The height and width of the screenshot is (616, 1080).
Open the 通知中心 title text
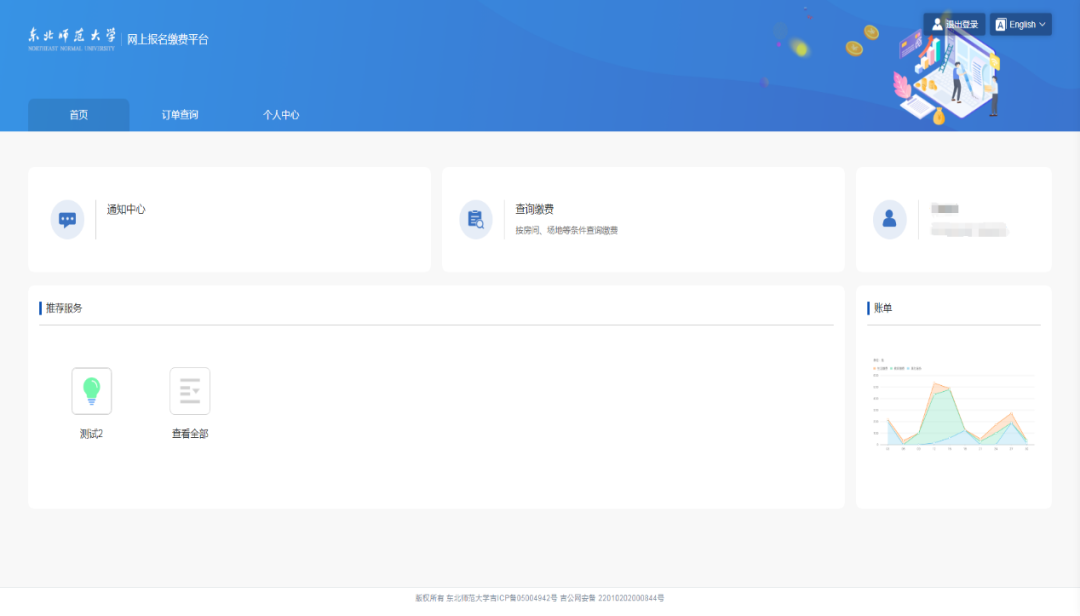tap(126, 209)
